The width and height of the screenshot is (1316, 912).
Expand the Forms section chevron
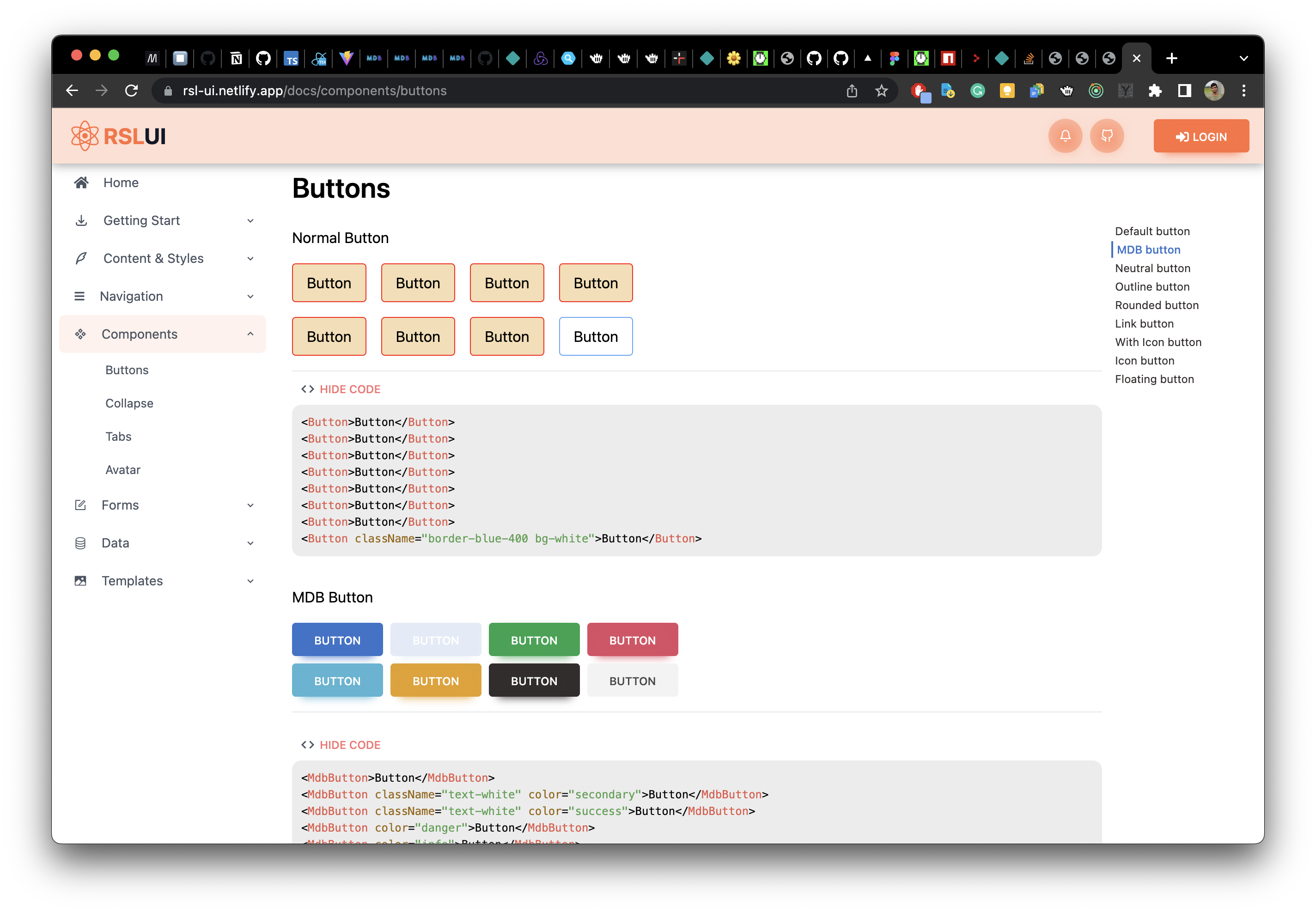point(250,505)
